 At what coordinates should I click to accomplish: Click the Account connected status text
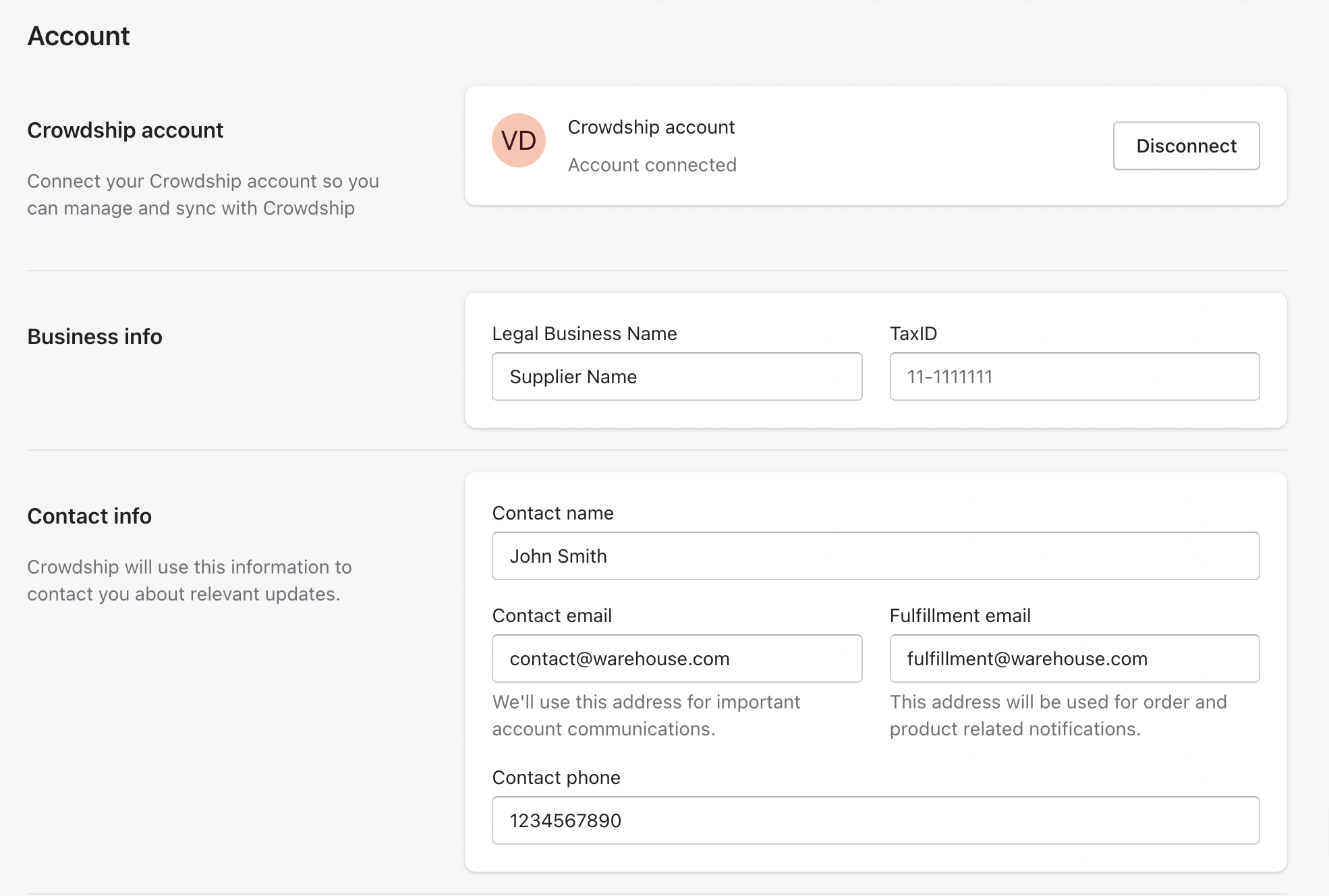point(652,165)
